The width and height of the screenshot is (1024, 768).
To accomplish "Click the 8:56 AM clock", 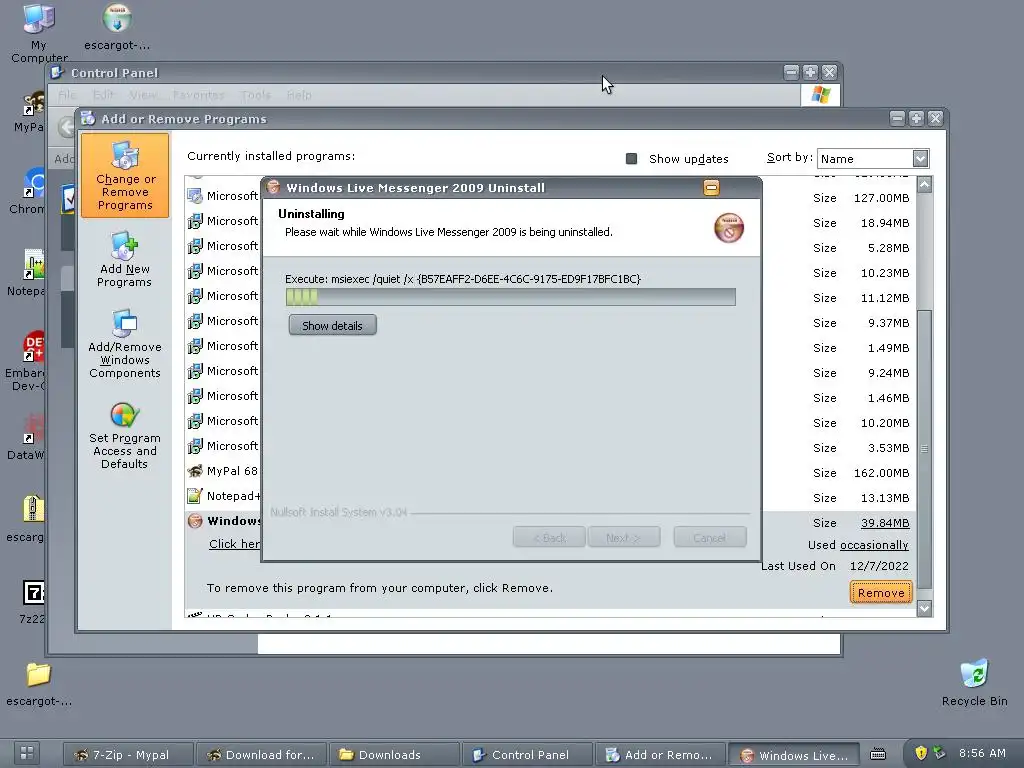I will coord(982,753).
